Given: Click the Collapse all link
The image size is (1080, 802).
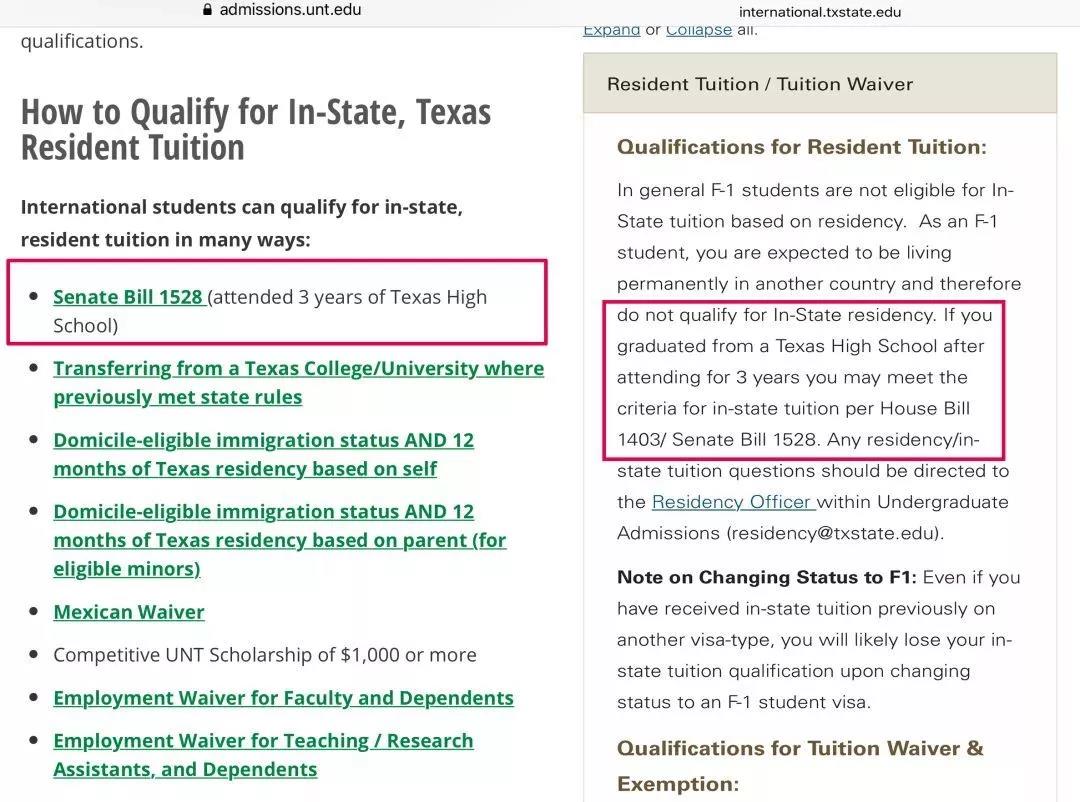Looking at the screenshot, I should click(x=698, y=30).
